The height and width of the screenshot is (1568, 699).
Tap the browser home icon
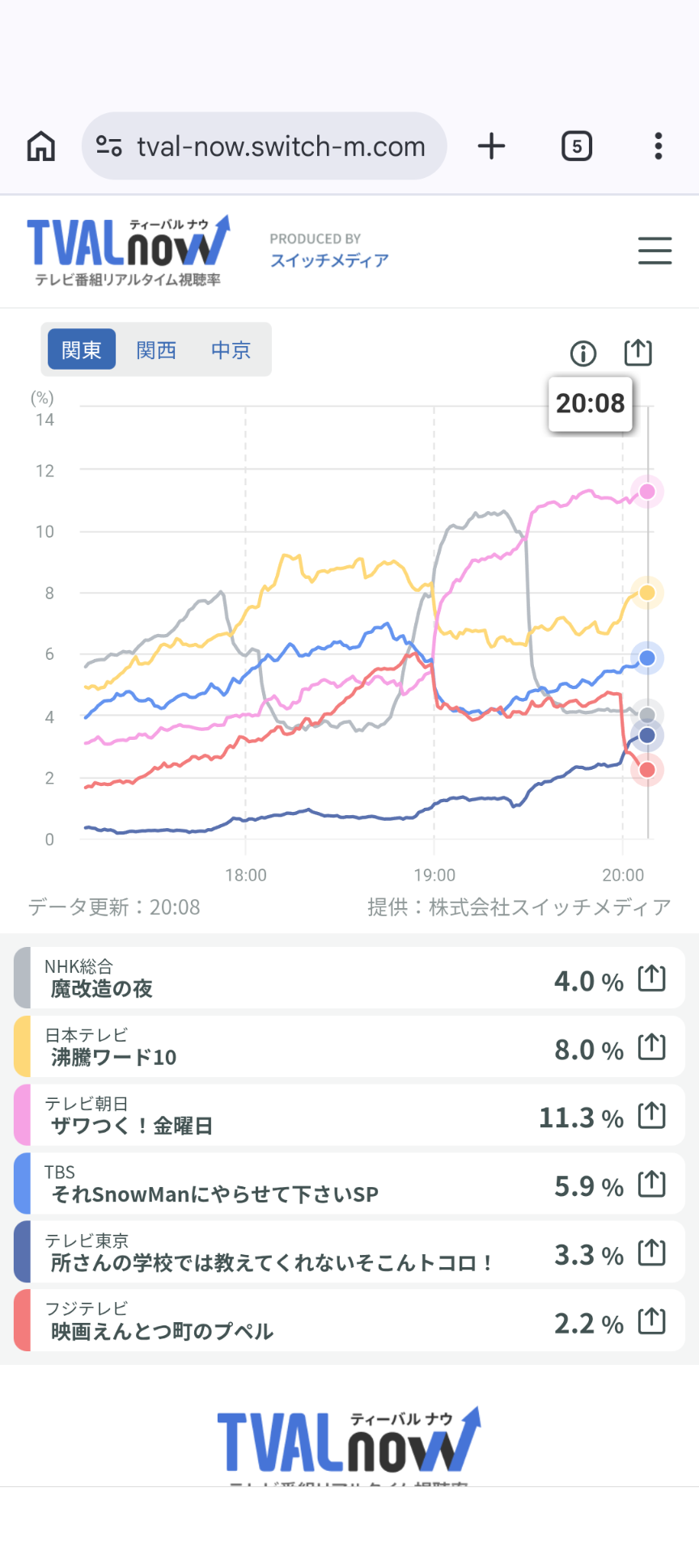point(41,146)
